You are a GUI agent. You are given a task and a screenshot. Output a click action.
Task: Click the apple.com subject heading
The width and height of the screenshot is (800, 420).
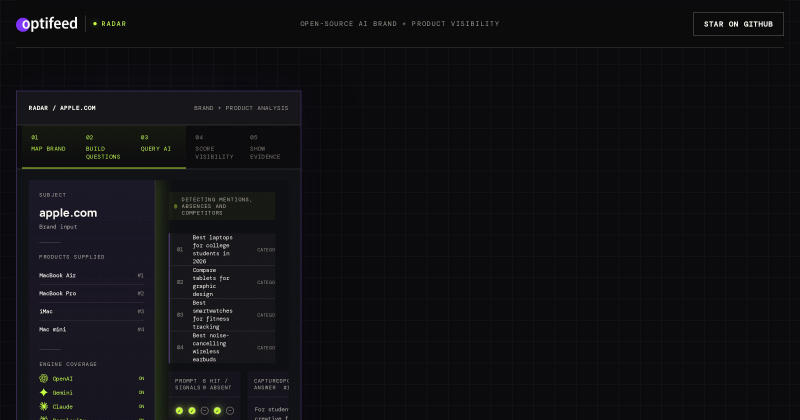click(x=68, y=213)
